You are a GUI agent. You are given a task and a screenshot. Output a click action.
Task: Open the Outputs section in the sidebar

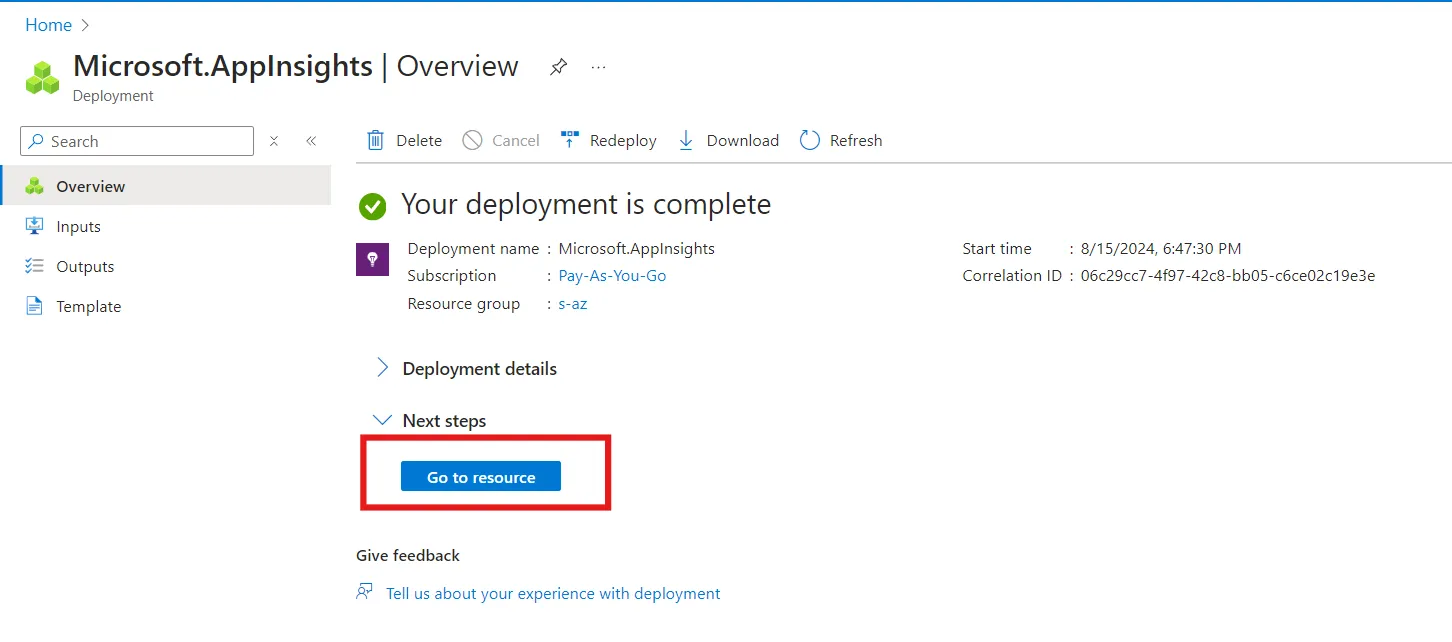point(85,266)
